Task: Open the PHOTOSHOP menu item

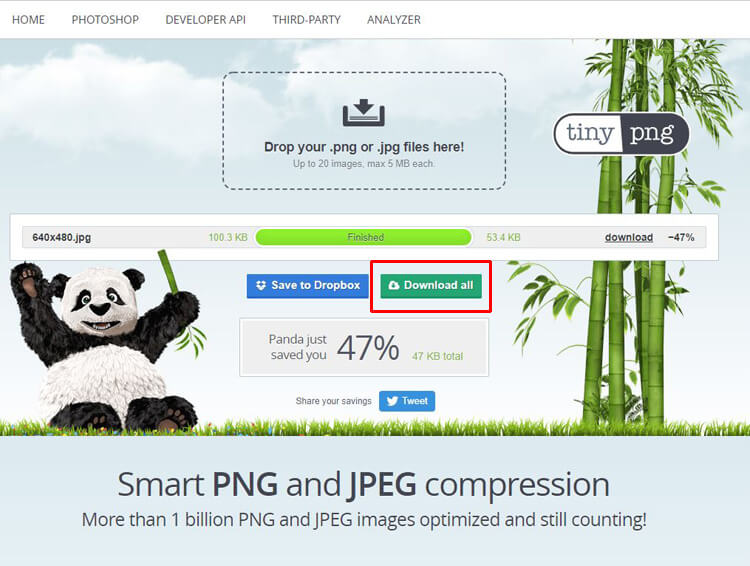Action: point(105,20)
